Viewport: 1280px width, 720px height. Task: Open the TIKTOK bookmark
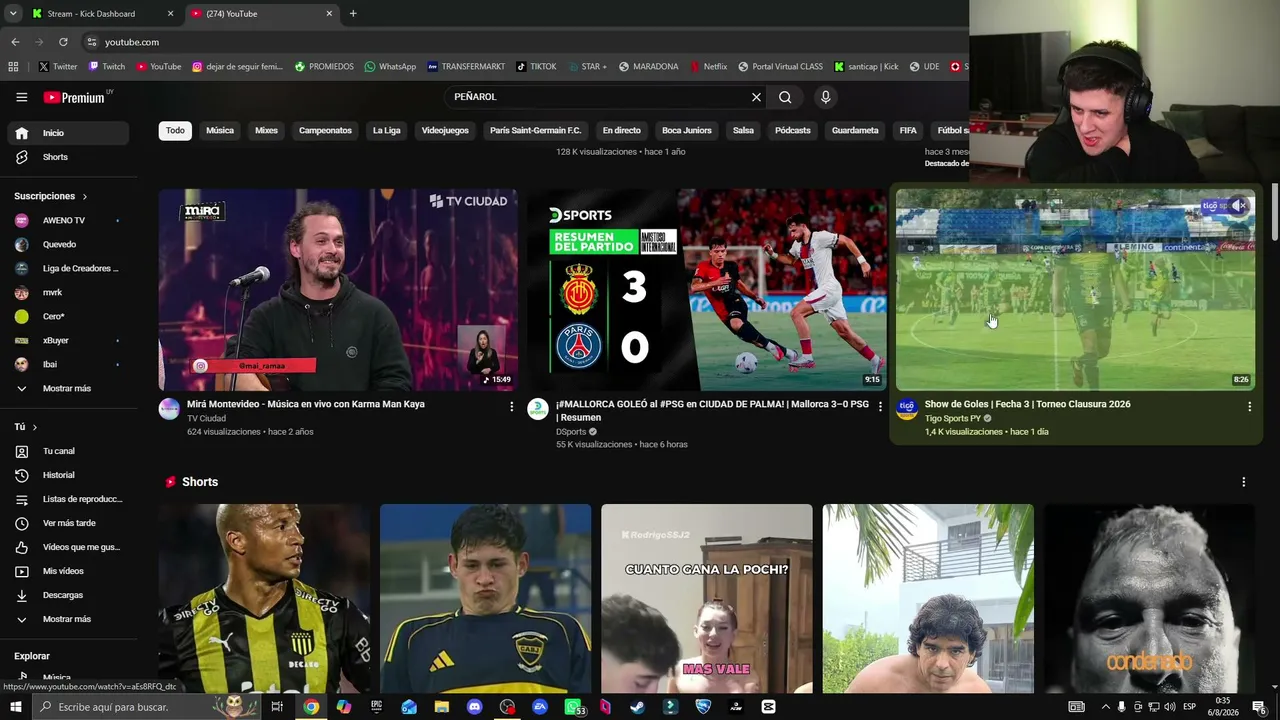click(x=536, y=67)
